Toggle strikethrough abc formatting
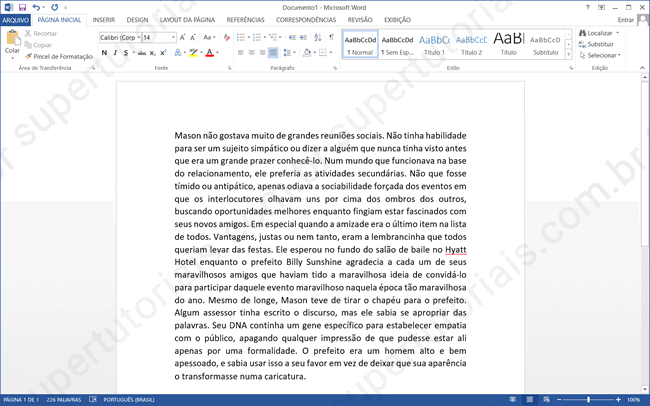 pyautogui.click(x=141, y=53)
